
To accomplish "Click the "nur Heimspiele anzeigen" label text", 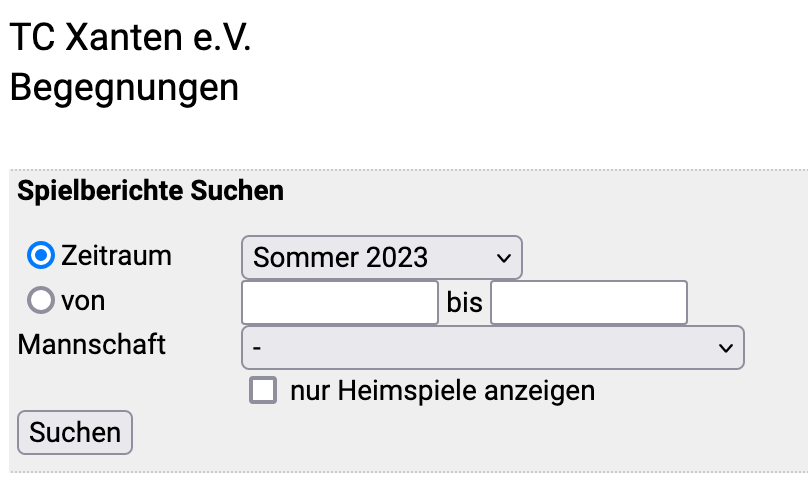I will pyautogui.click(x=442, y=390).
